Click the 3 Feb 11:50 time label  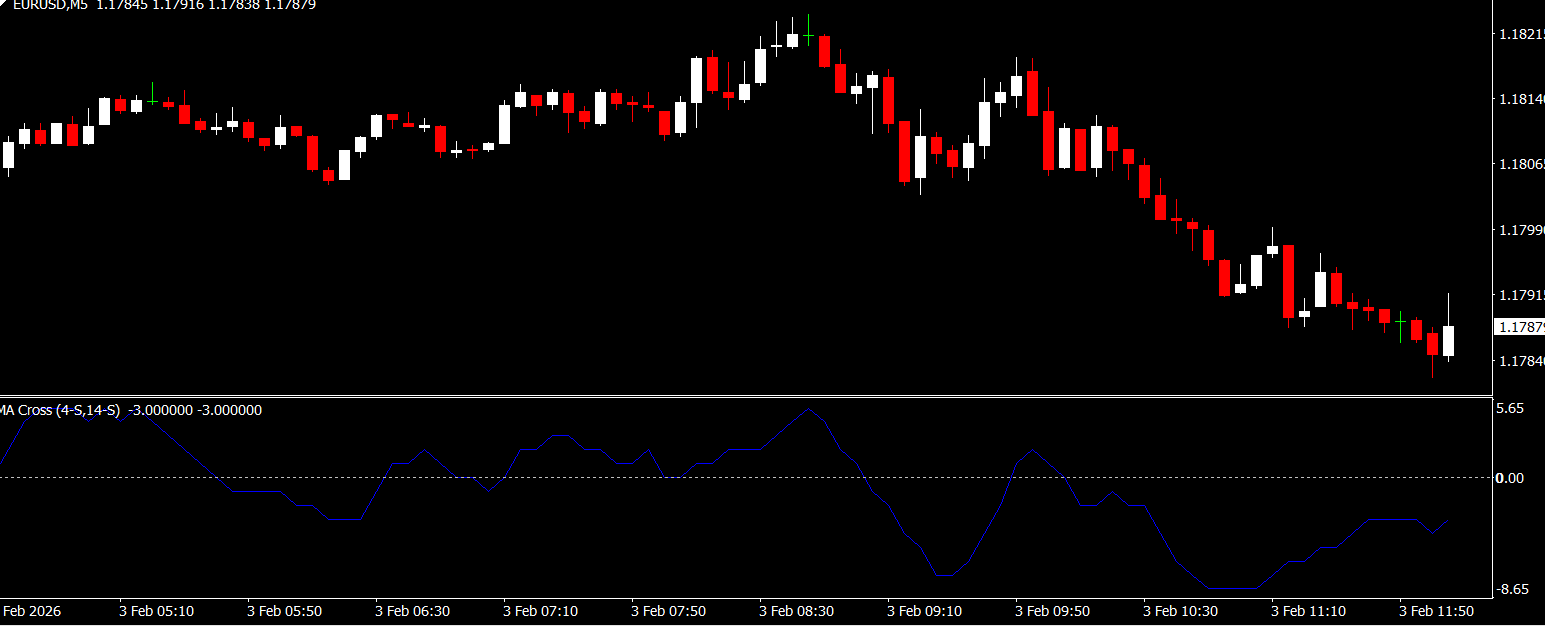(1435, 610)
